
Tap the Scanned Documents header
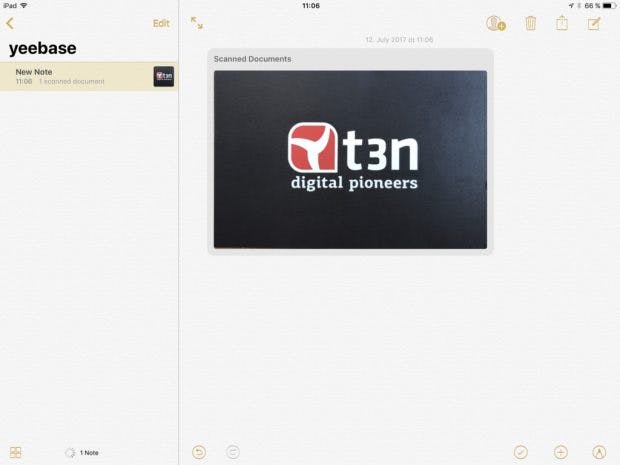click(x=252, y=59)
